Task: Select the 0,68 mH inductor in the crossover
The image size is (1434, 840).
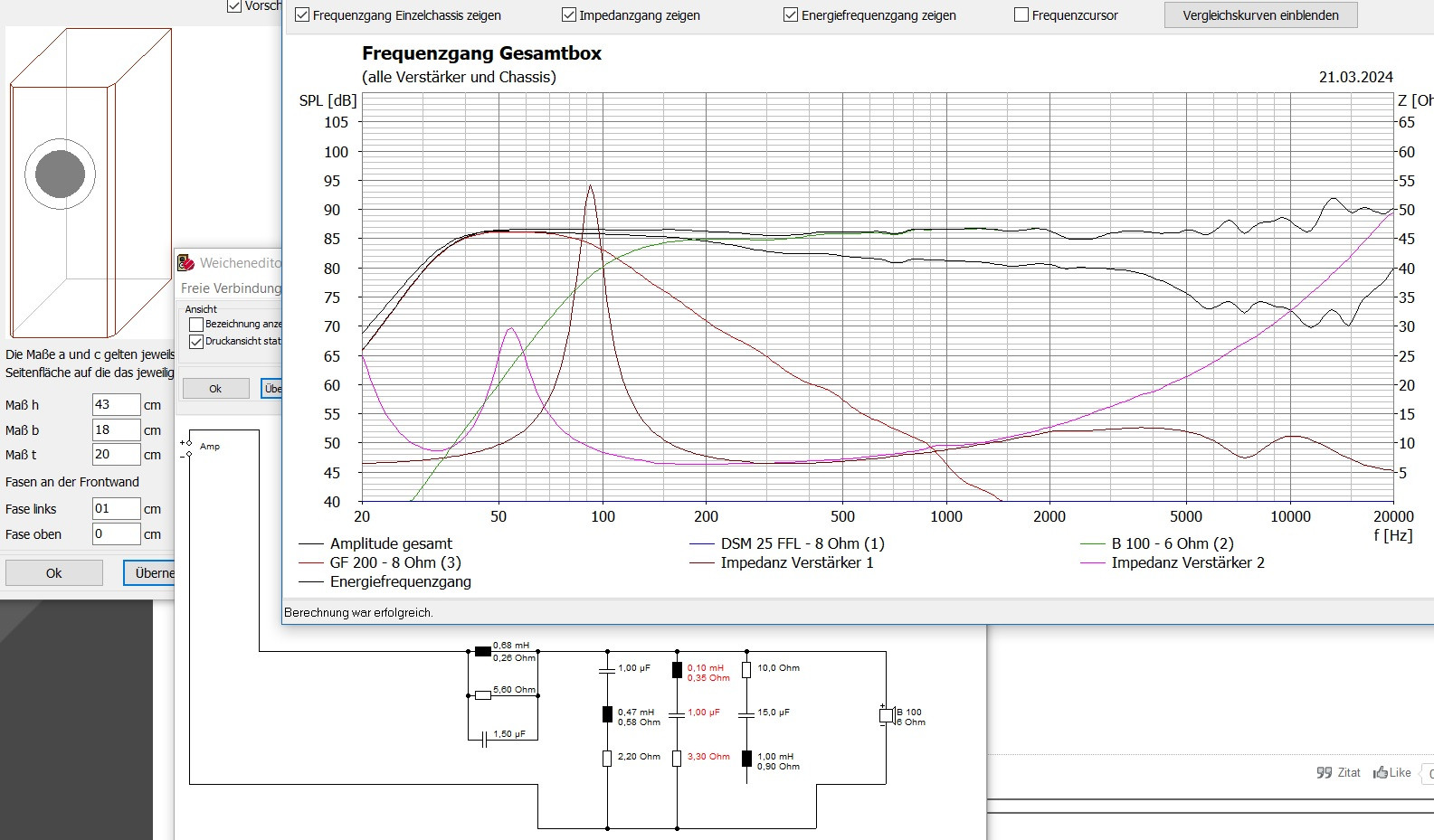Action: 483,651
